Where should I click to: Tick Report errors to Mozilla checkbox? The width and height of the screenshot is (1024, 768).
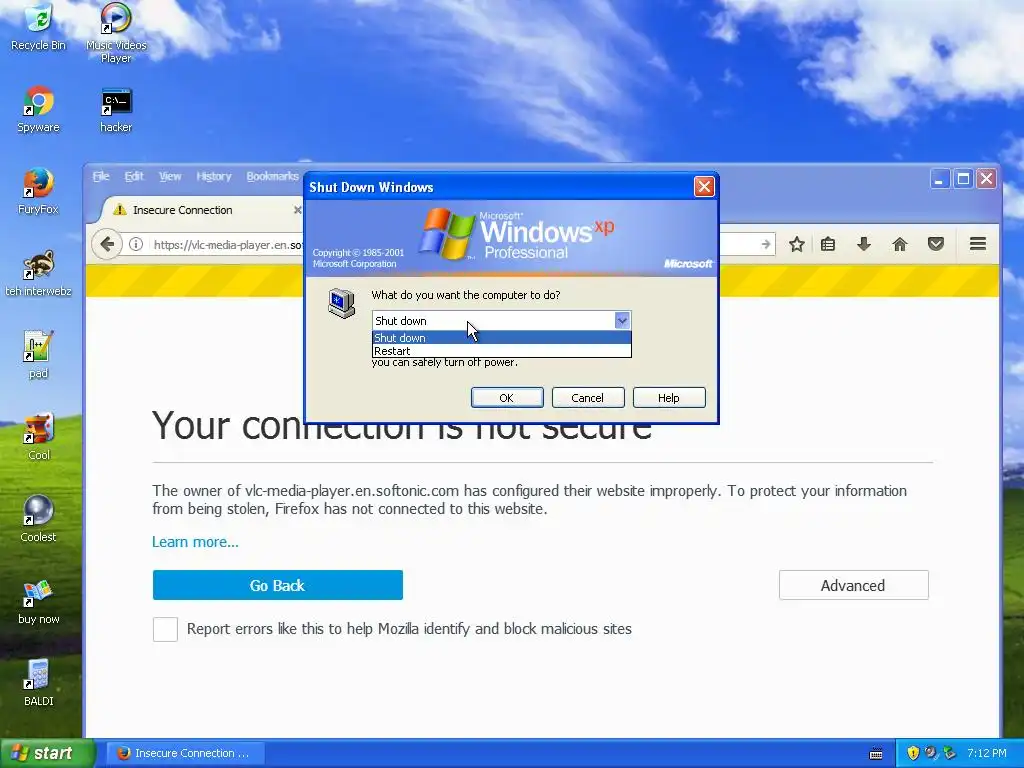pos(165,629)
